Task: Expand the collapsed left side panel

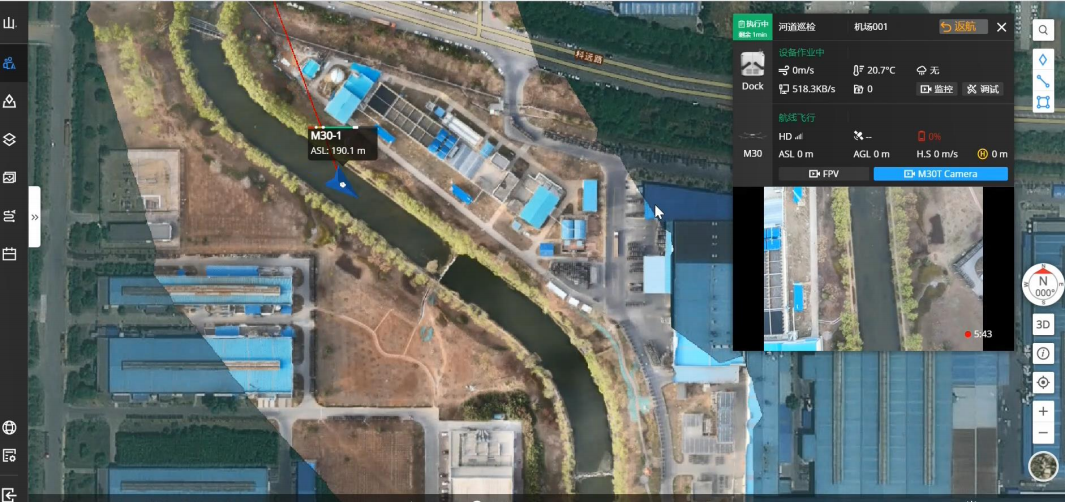Action: click(x=34, y=216)
